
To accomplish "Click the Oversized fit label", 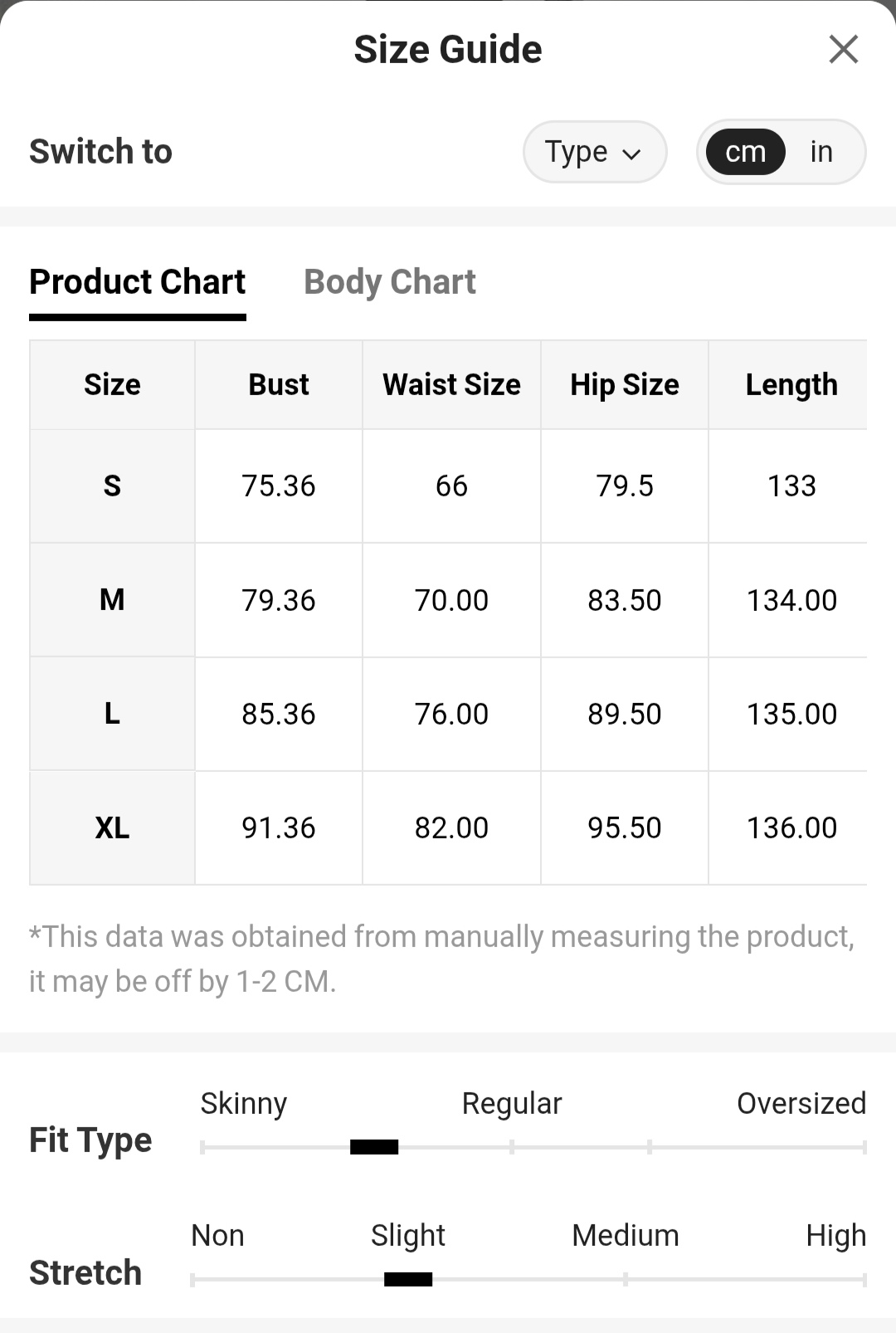I will 801,1103.
